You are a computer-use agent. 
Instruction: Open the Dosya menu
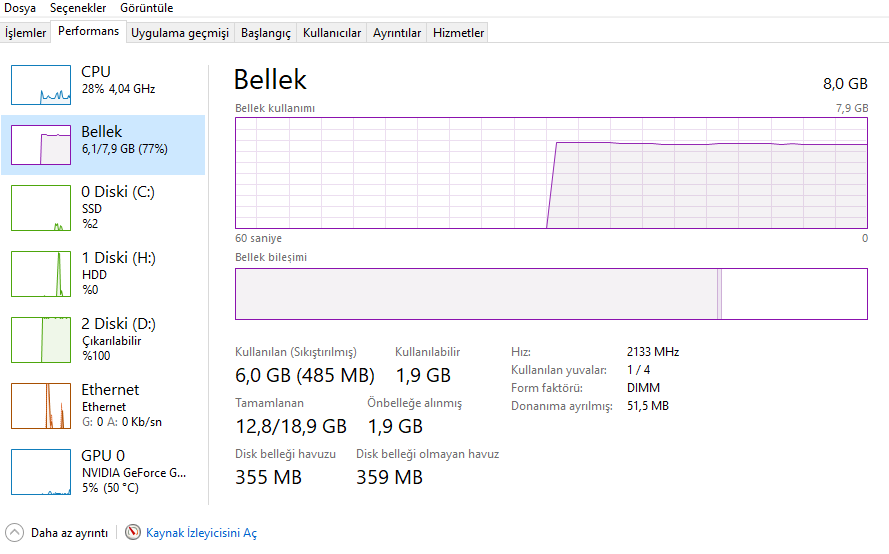20,8
